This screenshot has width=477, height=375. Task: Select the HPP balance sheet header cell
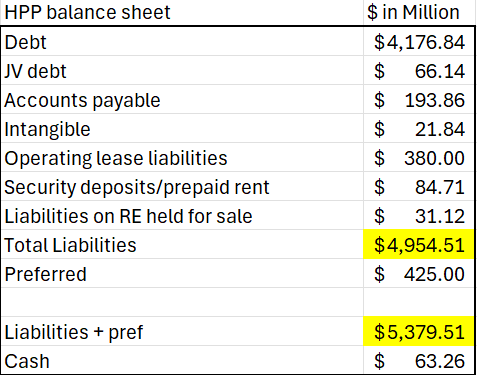182,13
